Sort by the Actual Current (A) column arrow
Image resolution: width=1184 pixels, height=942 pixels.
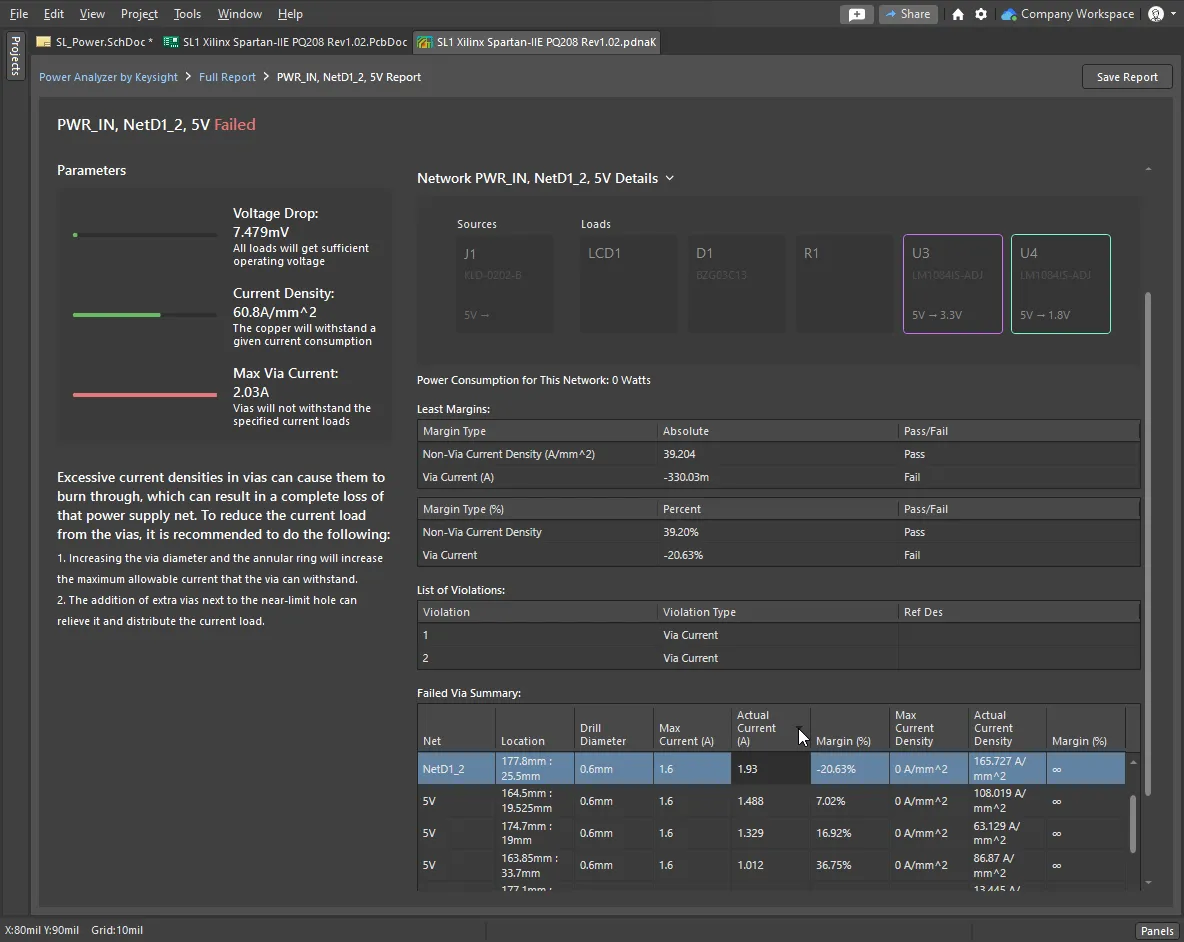[x=798, y=729]
